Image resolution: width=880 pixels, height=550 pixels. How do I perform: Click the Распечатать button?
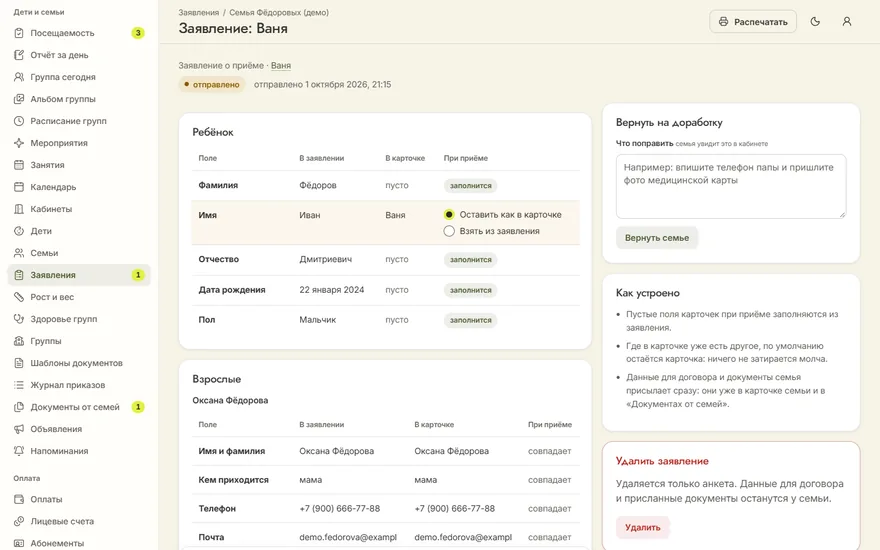coord(753,21)
